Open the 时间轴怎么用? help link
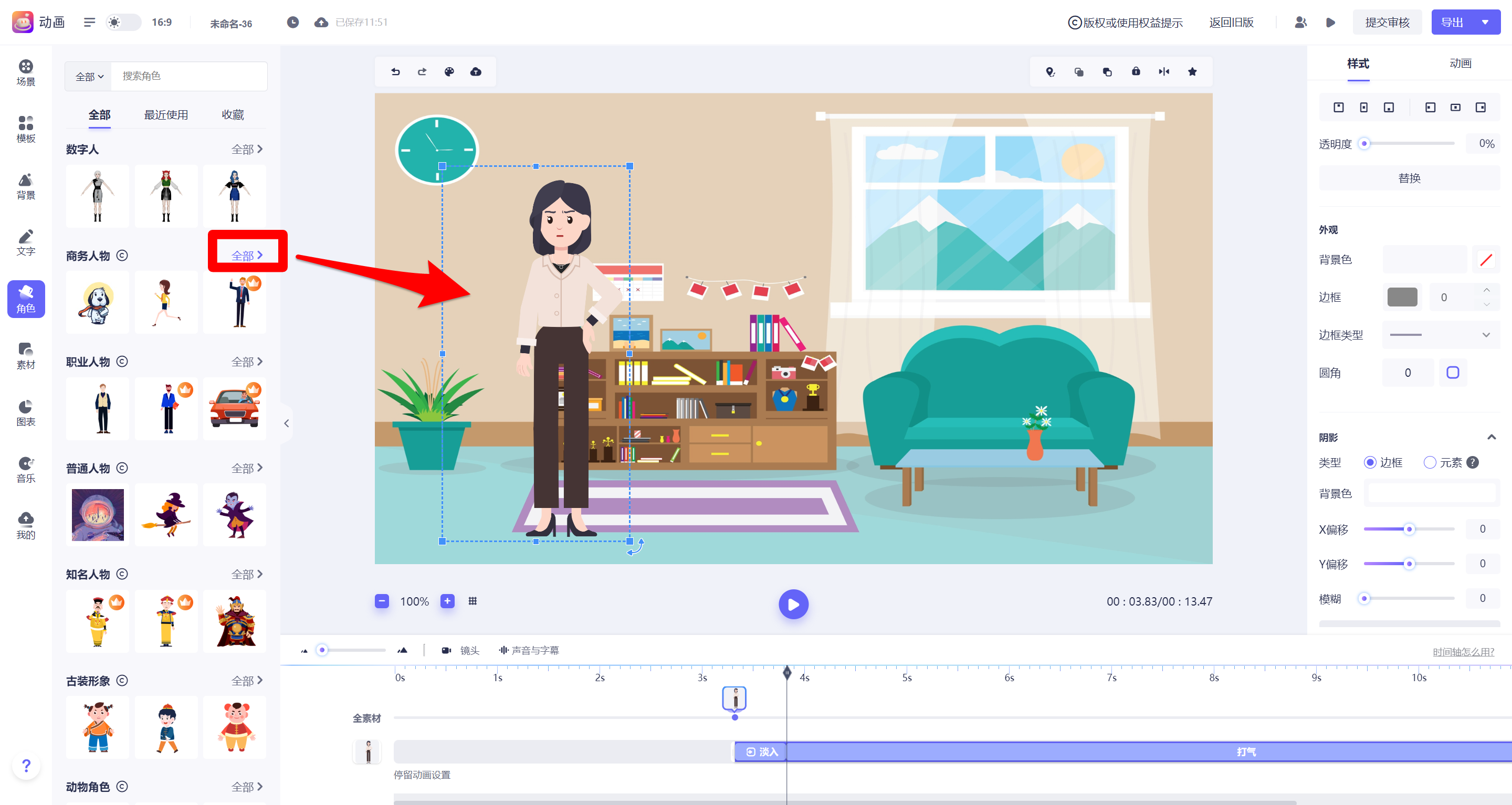The height and width of the screenshot is (805, 1512). click(1463, 651)
